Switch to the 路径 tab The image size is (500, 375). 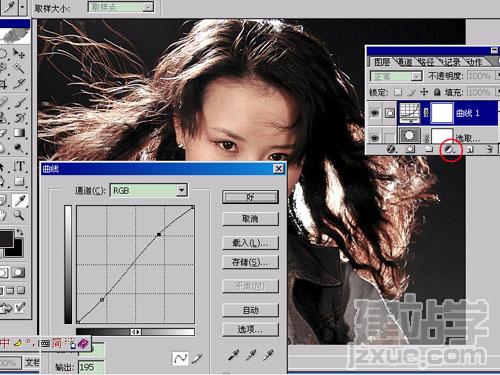coord(426,62)
